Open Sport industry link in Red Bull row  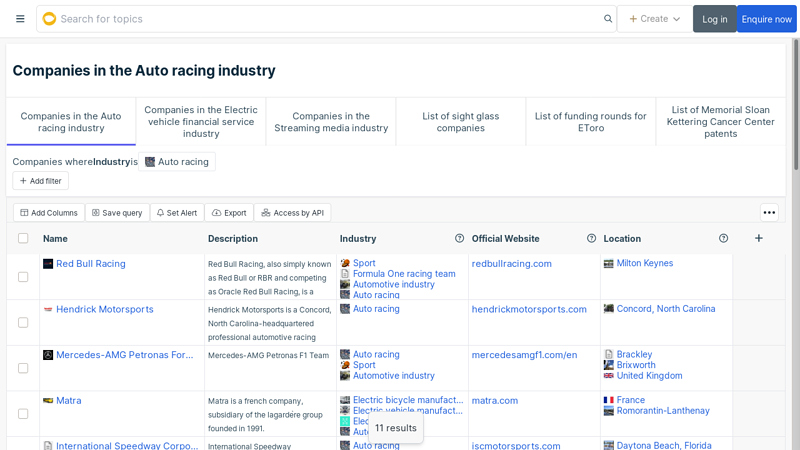[x=364, y=263]
